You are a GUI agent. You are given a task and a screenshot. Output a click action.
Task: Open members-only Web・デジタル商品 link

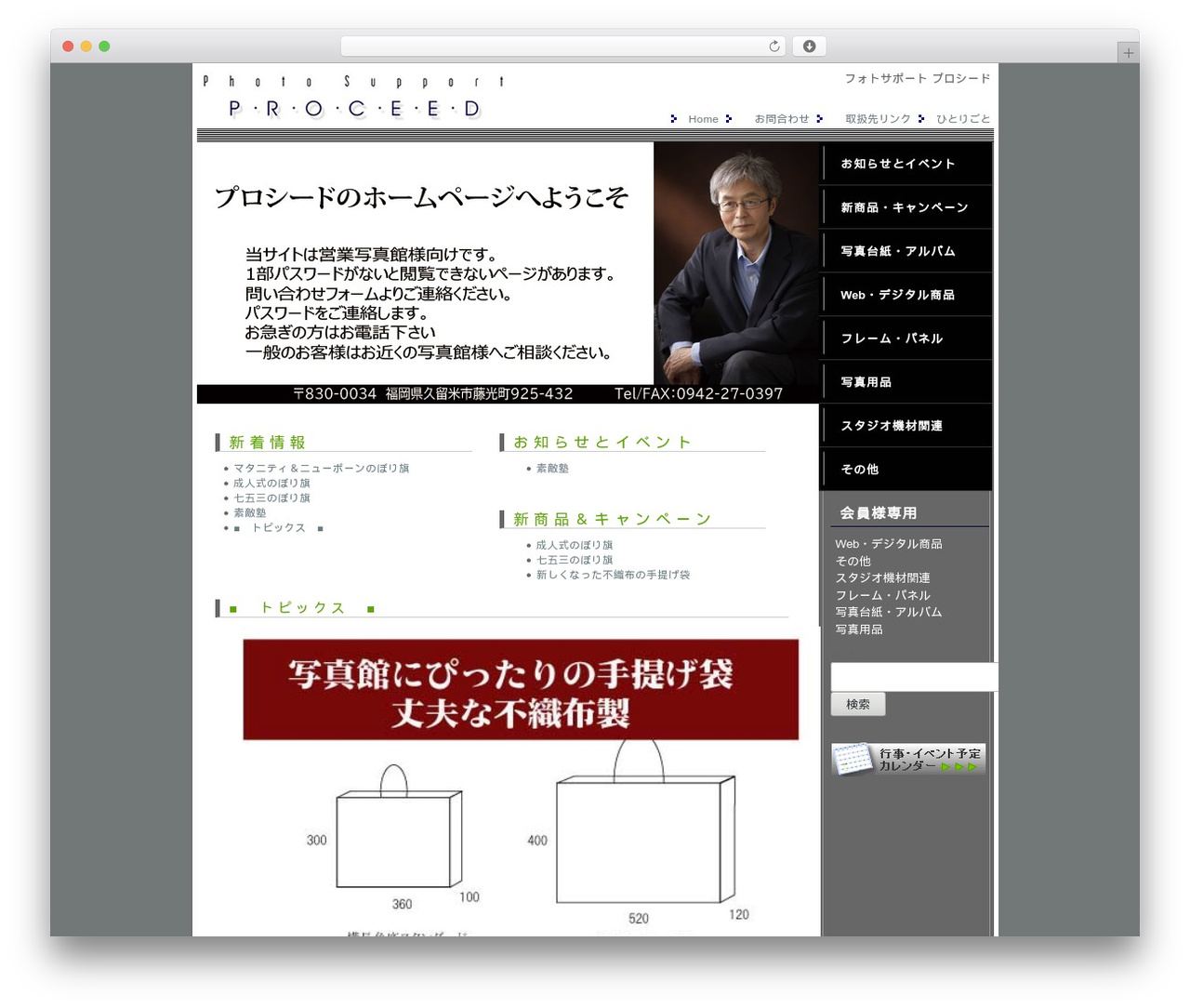[x=888, y=544]
